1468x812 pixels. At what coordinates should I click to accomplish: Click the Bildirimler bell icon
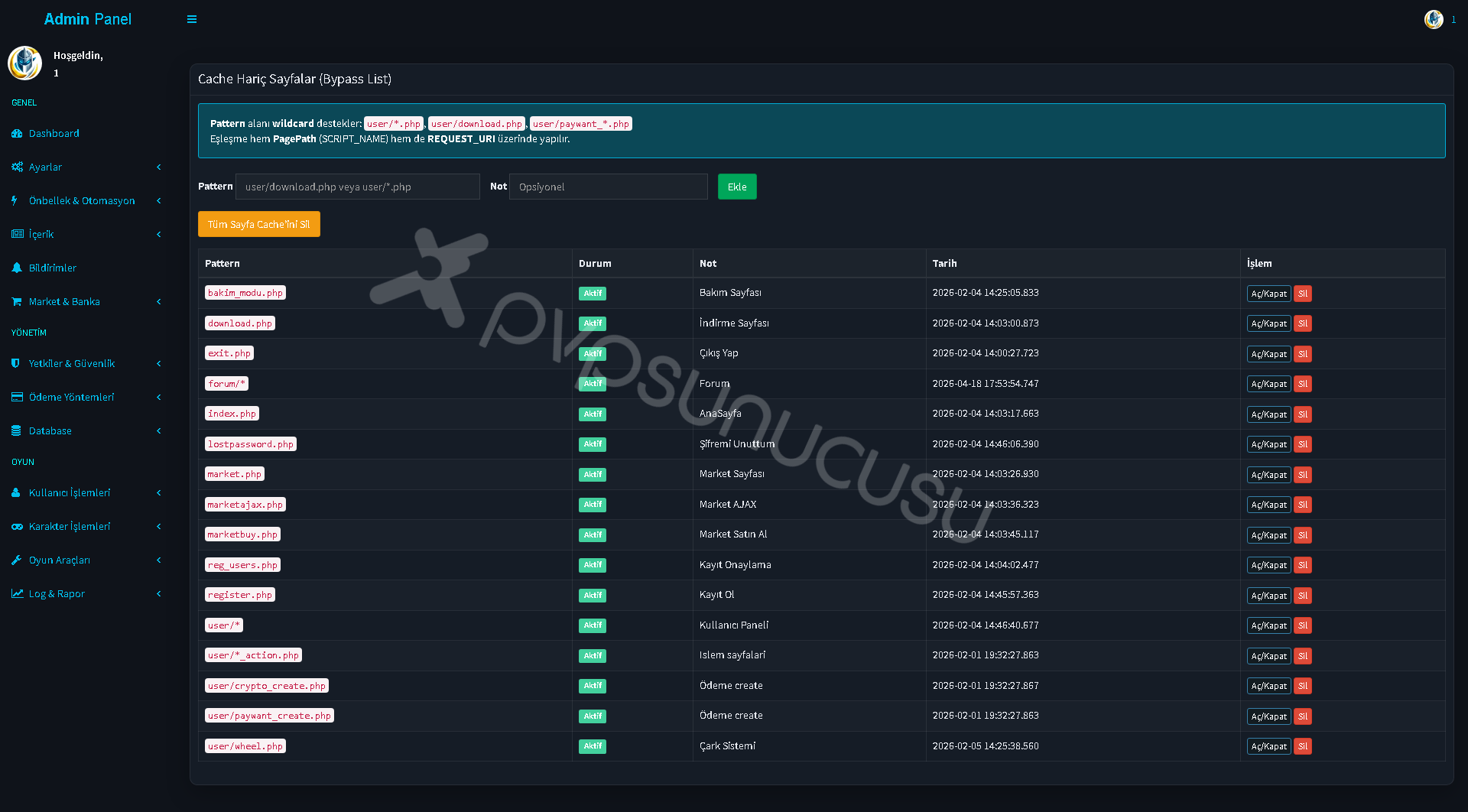tap(17, 268)
